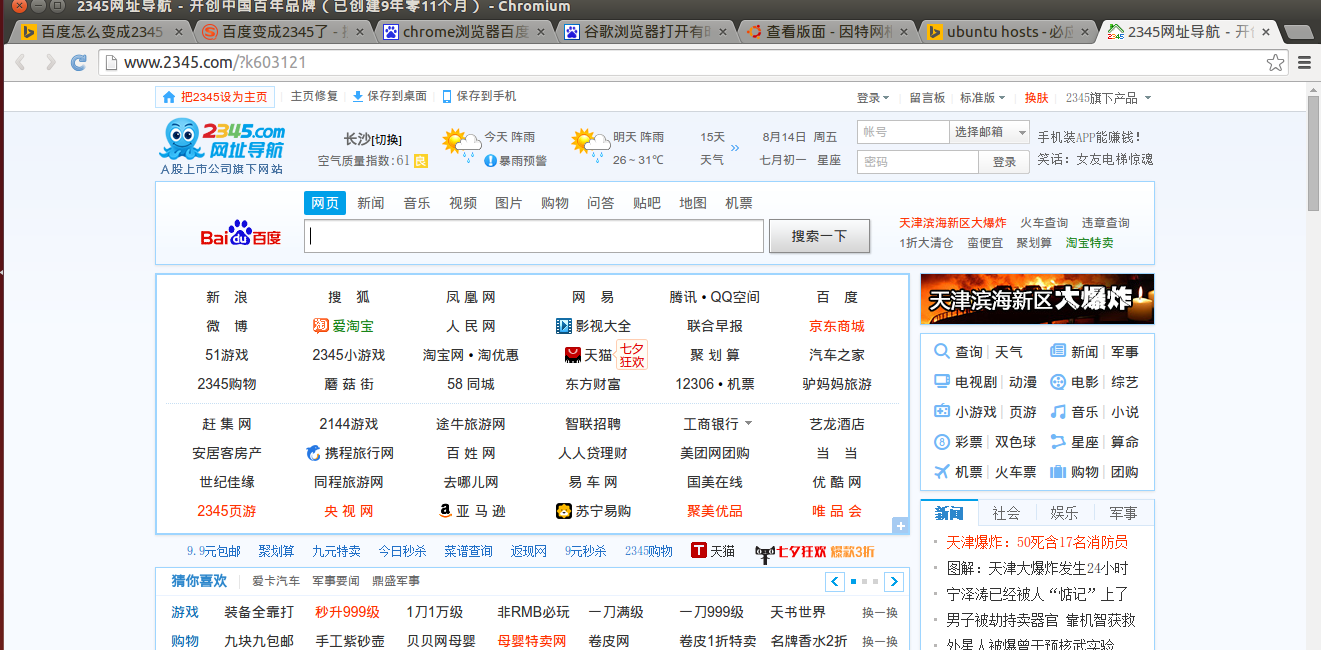Click the browser Forward arrow
This screenshot has width=1321, height=650.
click(x=50, y=62)
